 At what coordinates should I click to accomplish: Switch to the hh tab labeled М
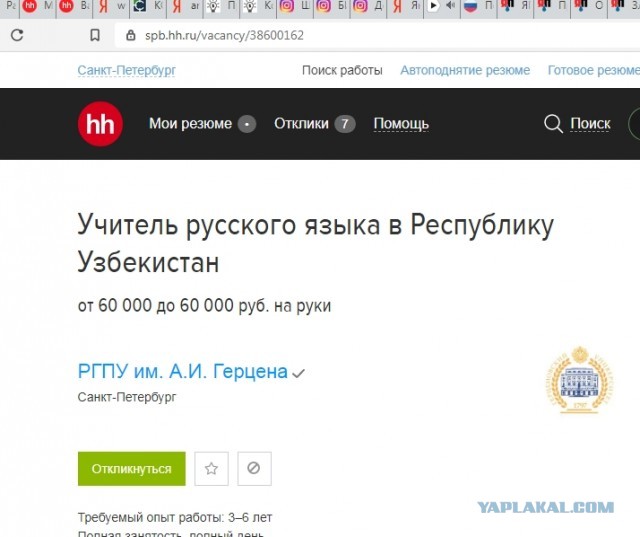[x=38, y=6]
